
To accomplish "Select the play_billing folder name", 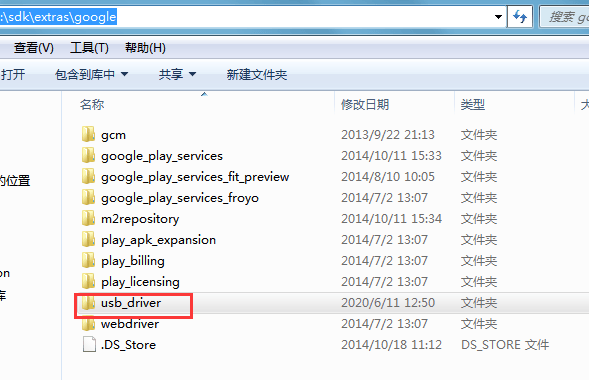I will click(133, 261).
